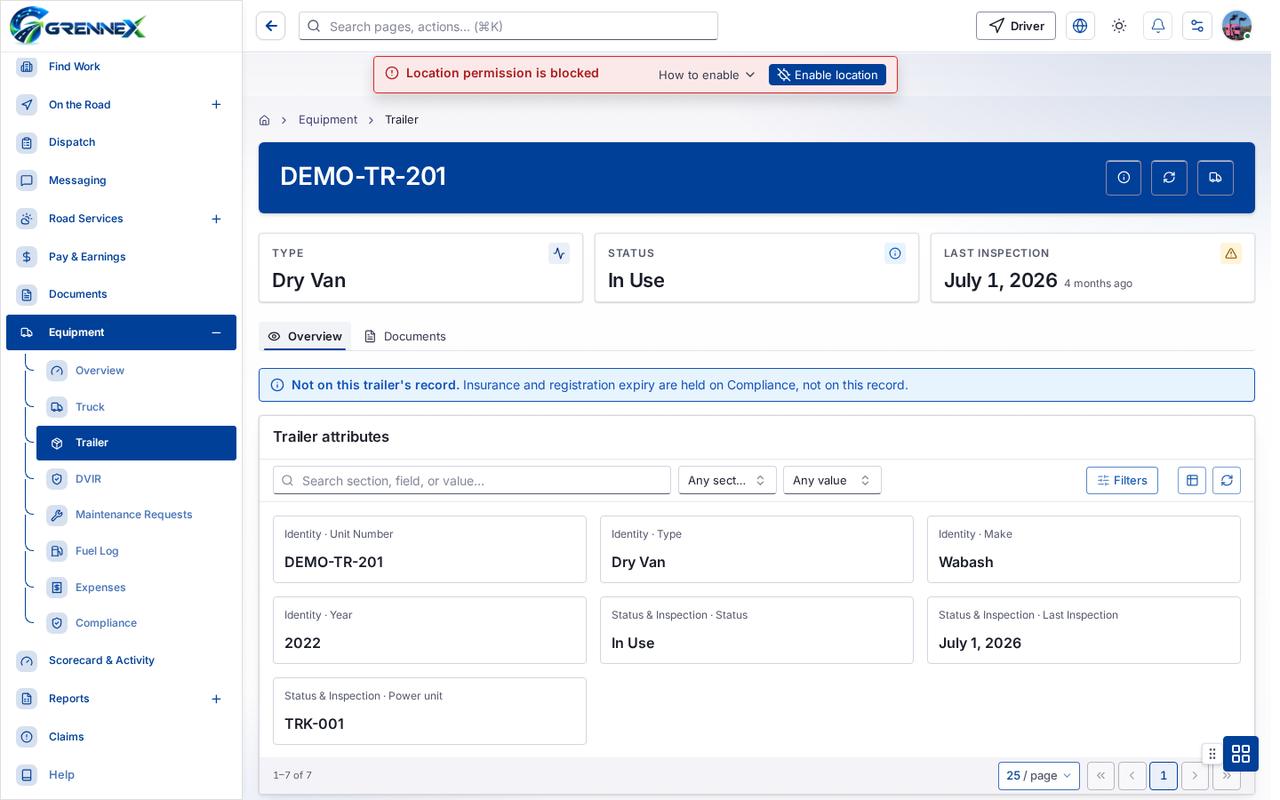Image resolution: width=1280 pixels, height=800 pixels.
Task: Open the Filters button
Action: coord(1122,480)
